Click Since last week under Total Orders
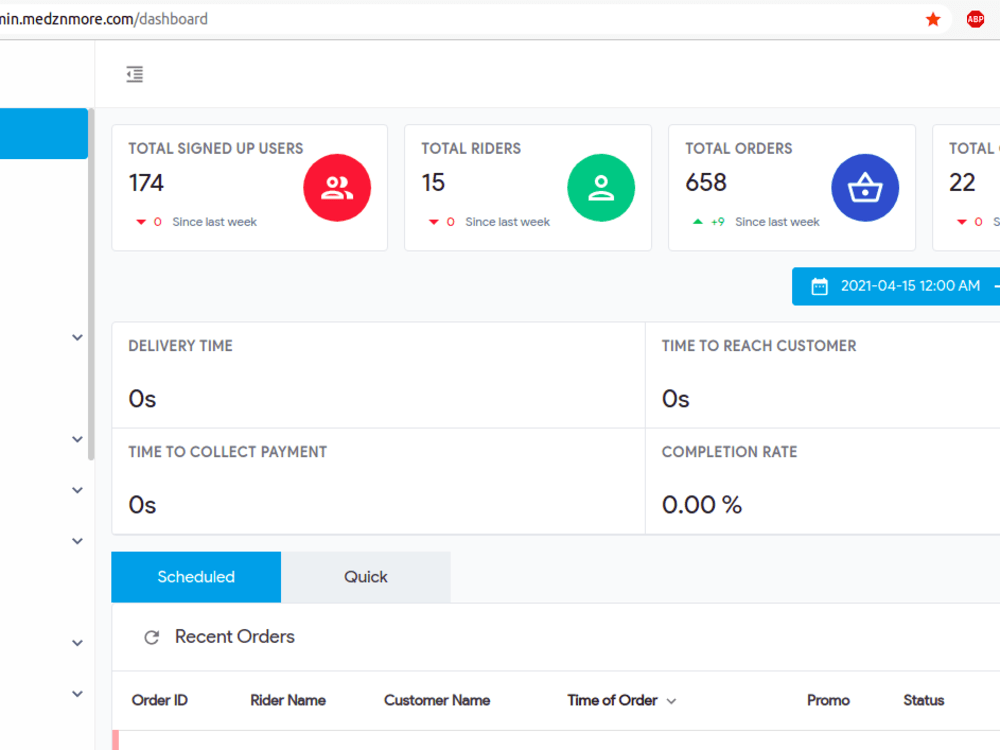The height and width of the screenshot is (750, 1000). tap(777, 222)
